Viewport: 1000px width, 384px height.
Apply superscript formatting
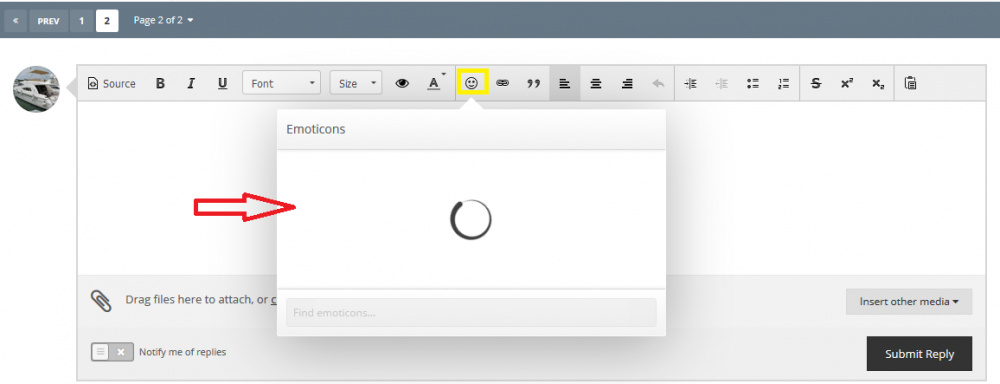click(847, 84)
